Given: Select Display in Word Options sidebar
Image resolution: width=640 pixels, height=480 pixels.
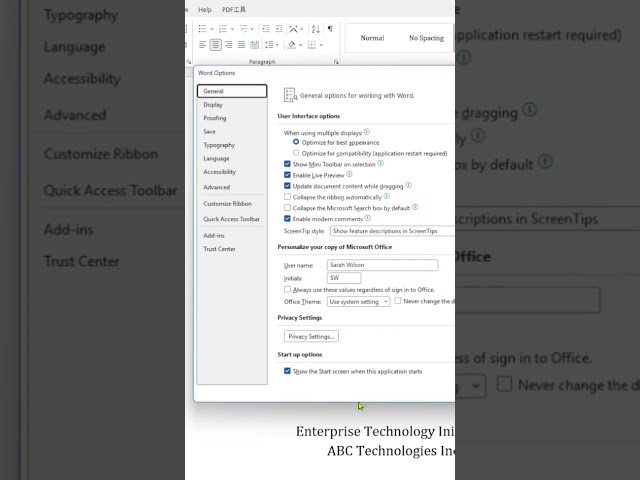Looking at the screenshot, I should [232, 105].
